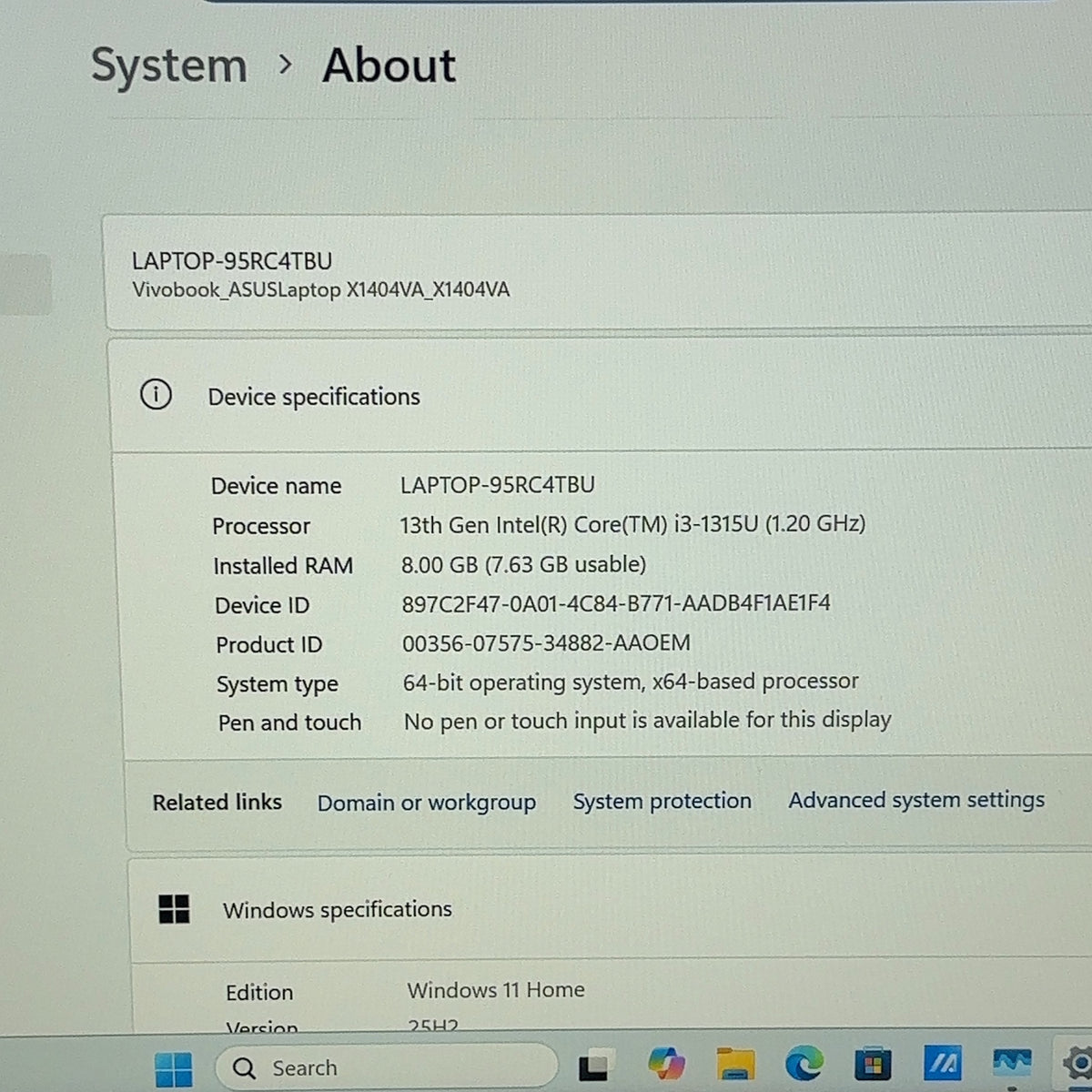Click the breadcrumb chevron separator
The image size is (1092, 1092).
tap(286, 65)
